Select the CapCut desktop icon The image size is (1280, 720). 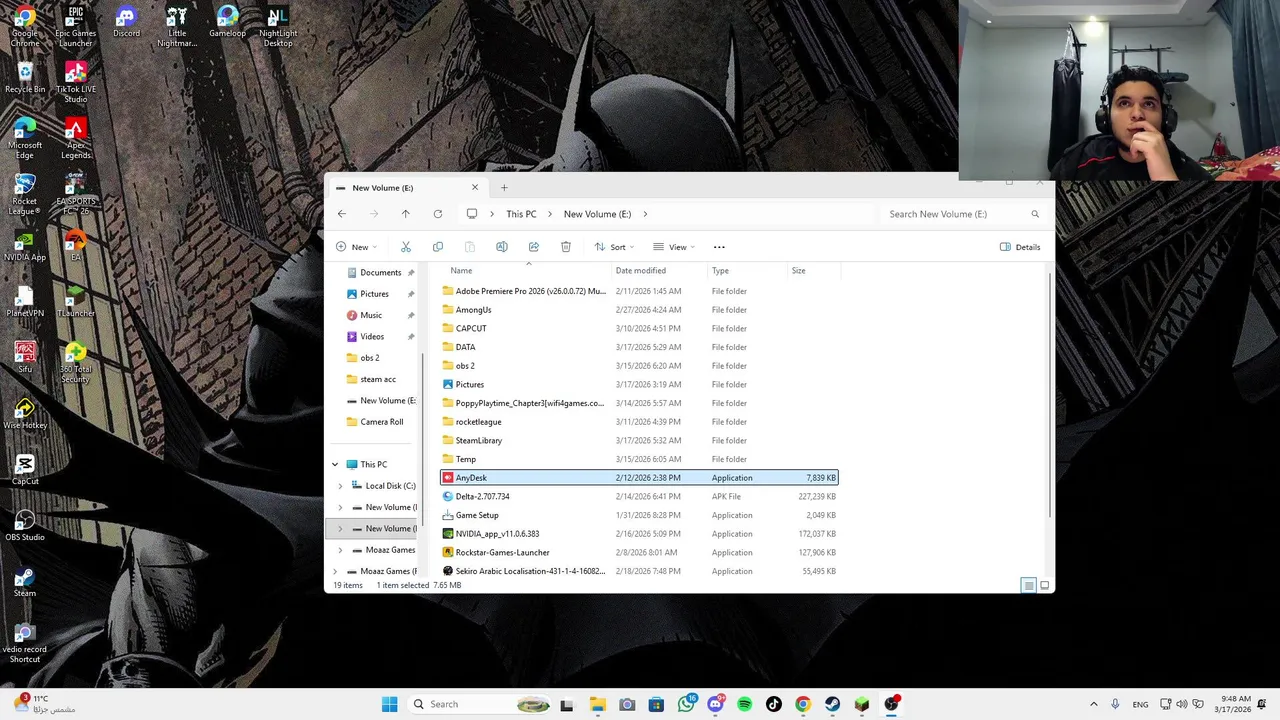pos(25,470)
